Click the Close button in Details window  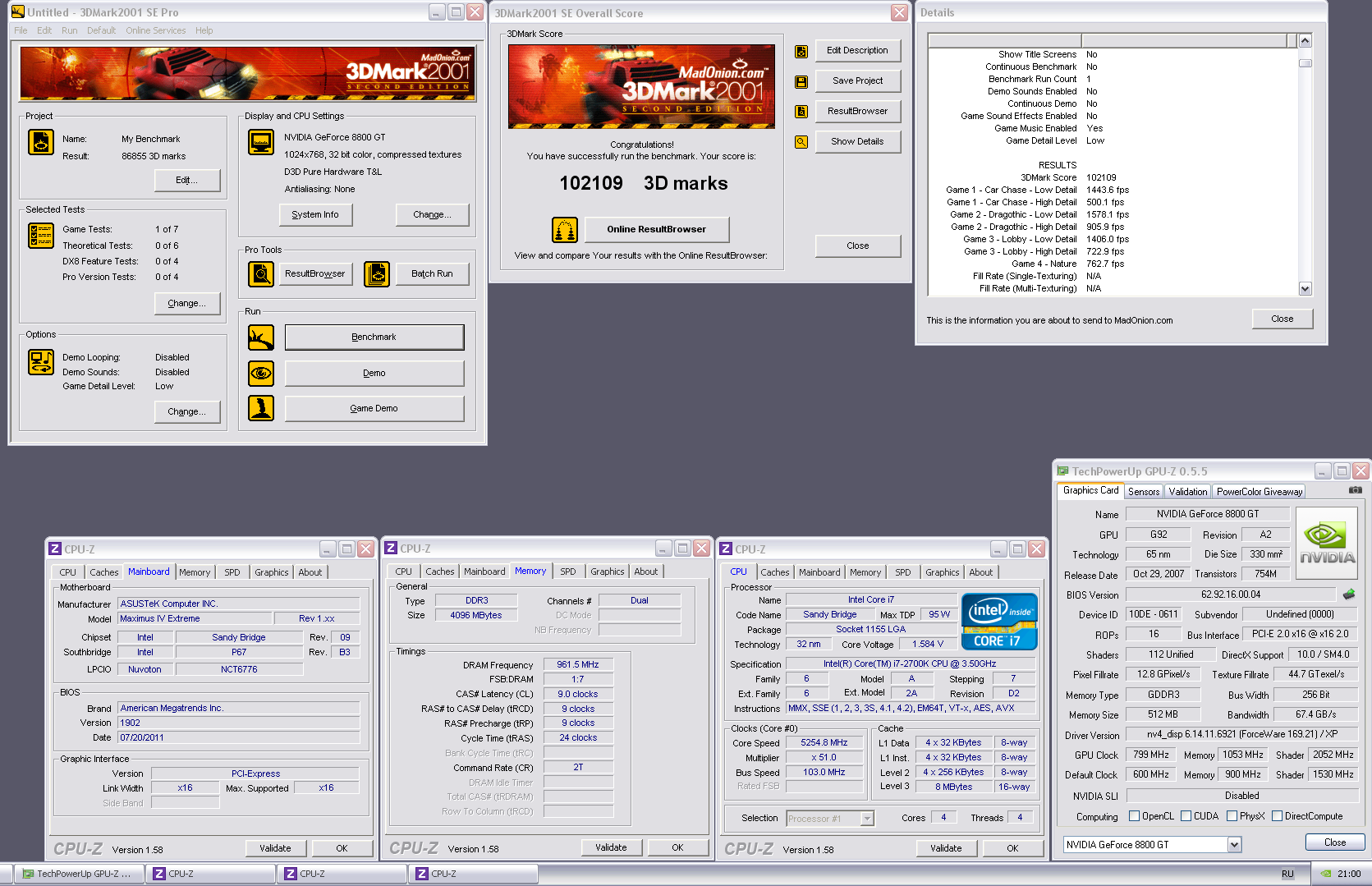(x=1283, y=319)
